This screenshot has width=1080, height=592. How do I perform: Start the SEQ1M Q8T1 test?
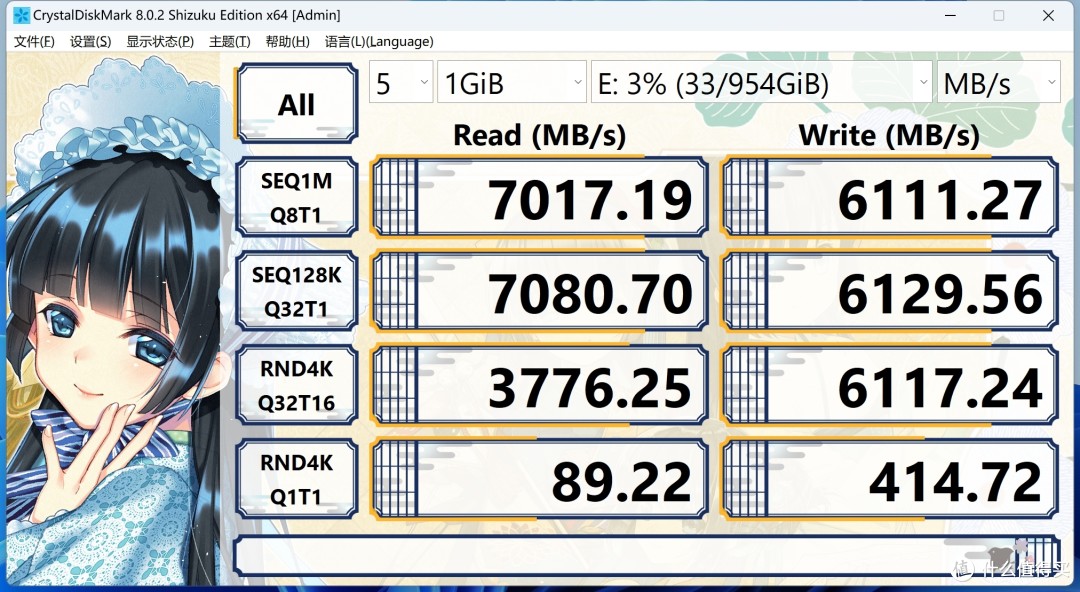pos(297,197)
